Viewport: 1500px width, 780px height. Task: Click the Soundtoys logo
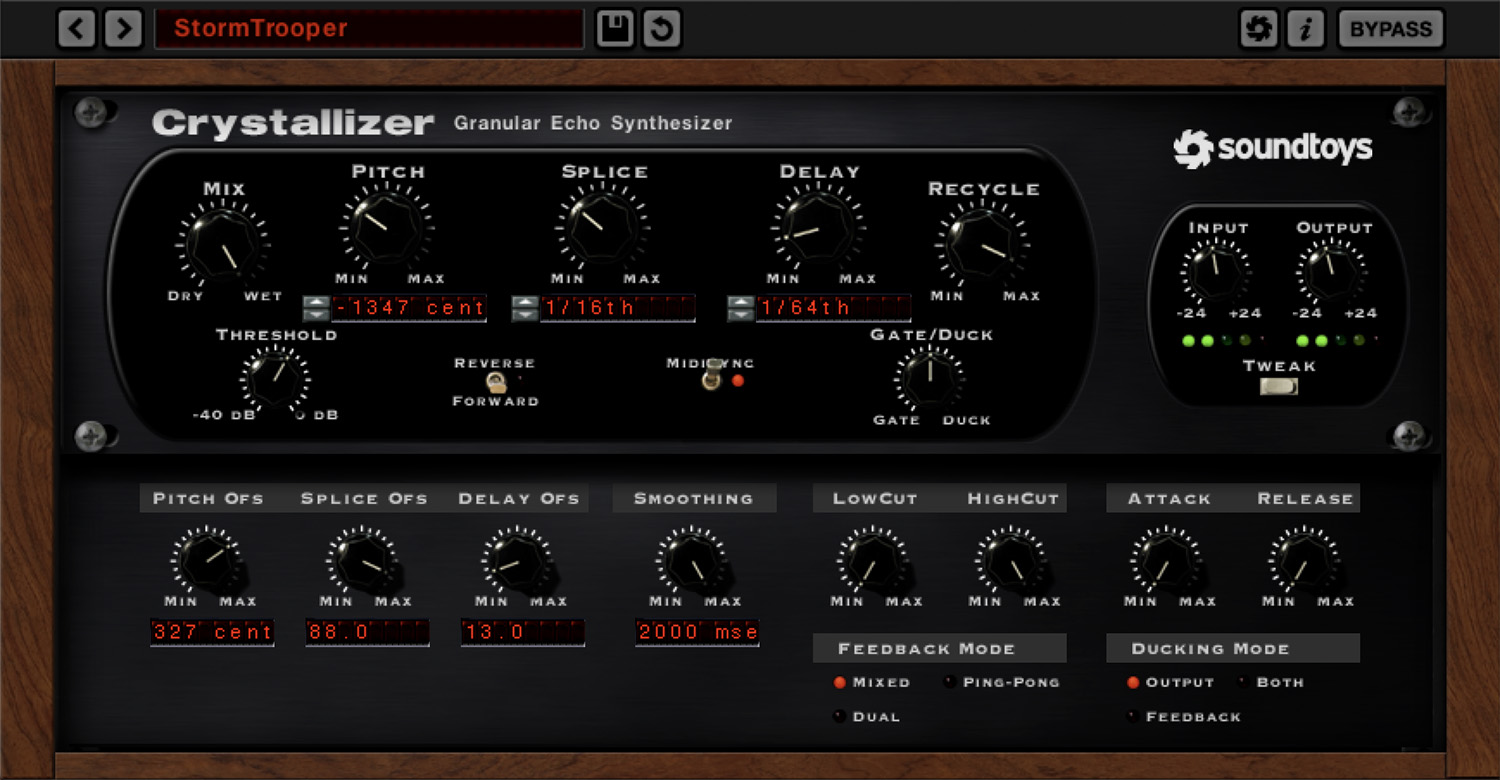pos(1273,149)
